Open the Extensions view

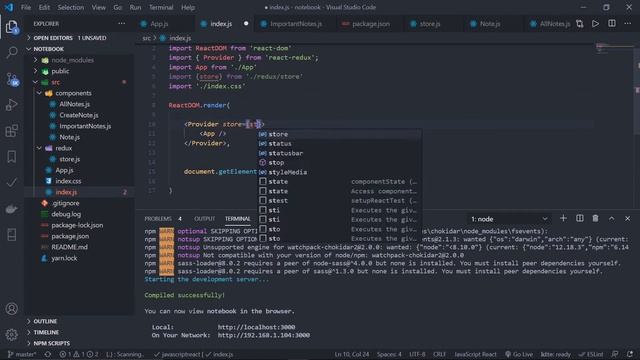tap(12, 131)
